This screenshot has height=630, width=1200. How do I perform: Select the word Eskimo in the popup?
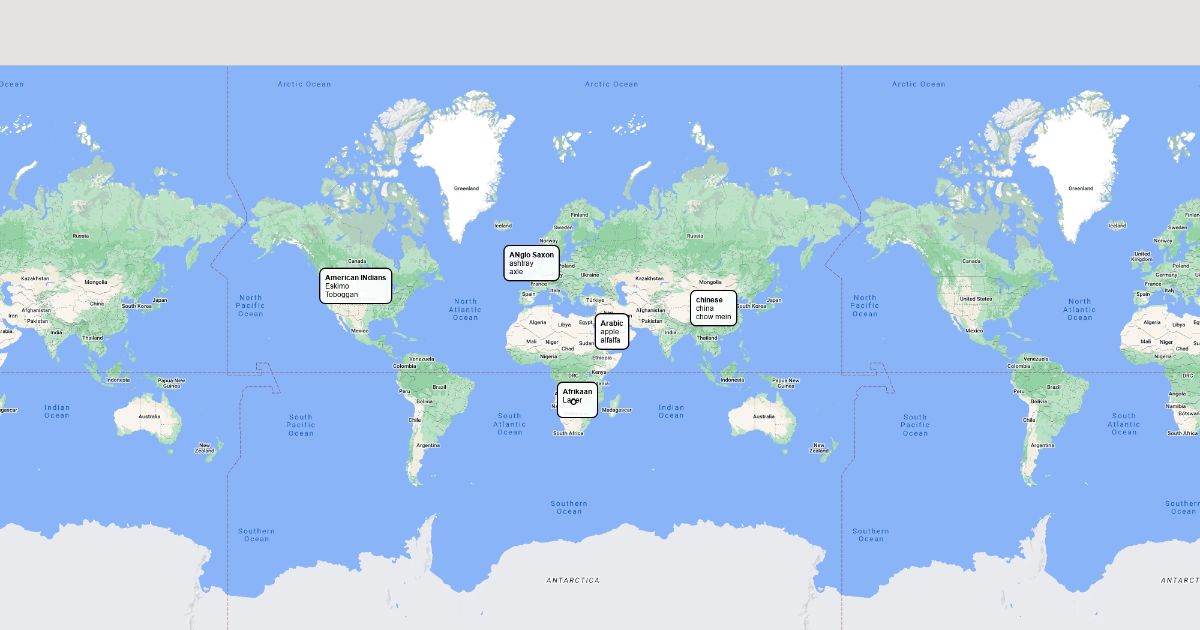(337, 286)
